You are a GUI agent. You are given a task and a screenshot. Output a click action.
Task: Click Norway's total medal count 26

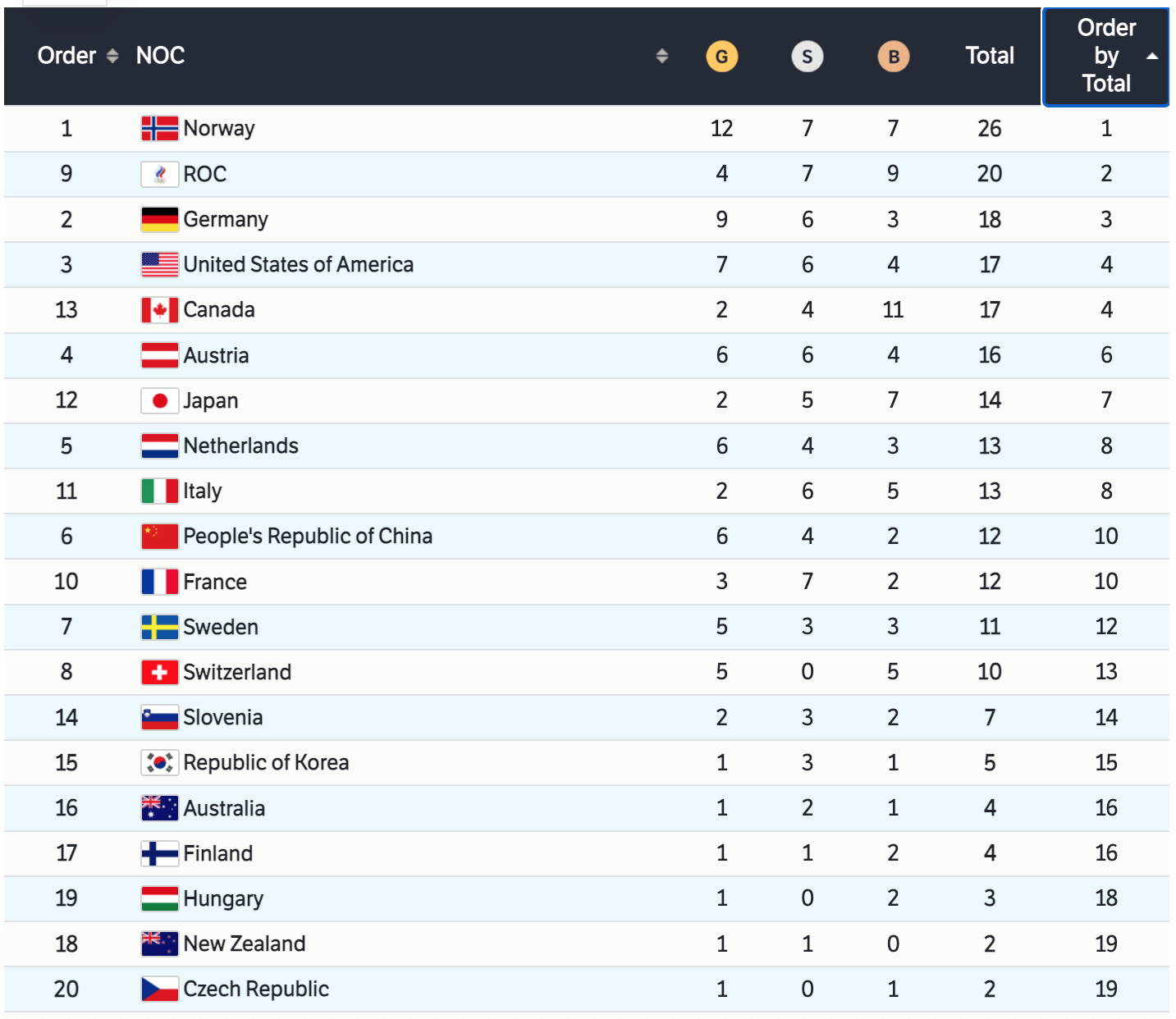pos(990,129)
